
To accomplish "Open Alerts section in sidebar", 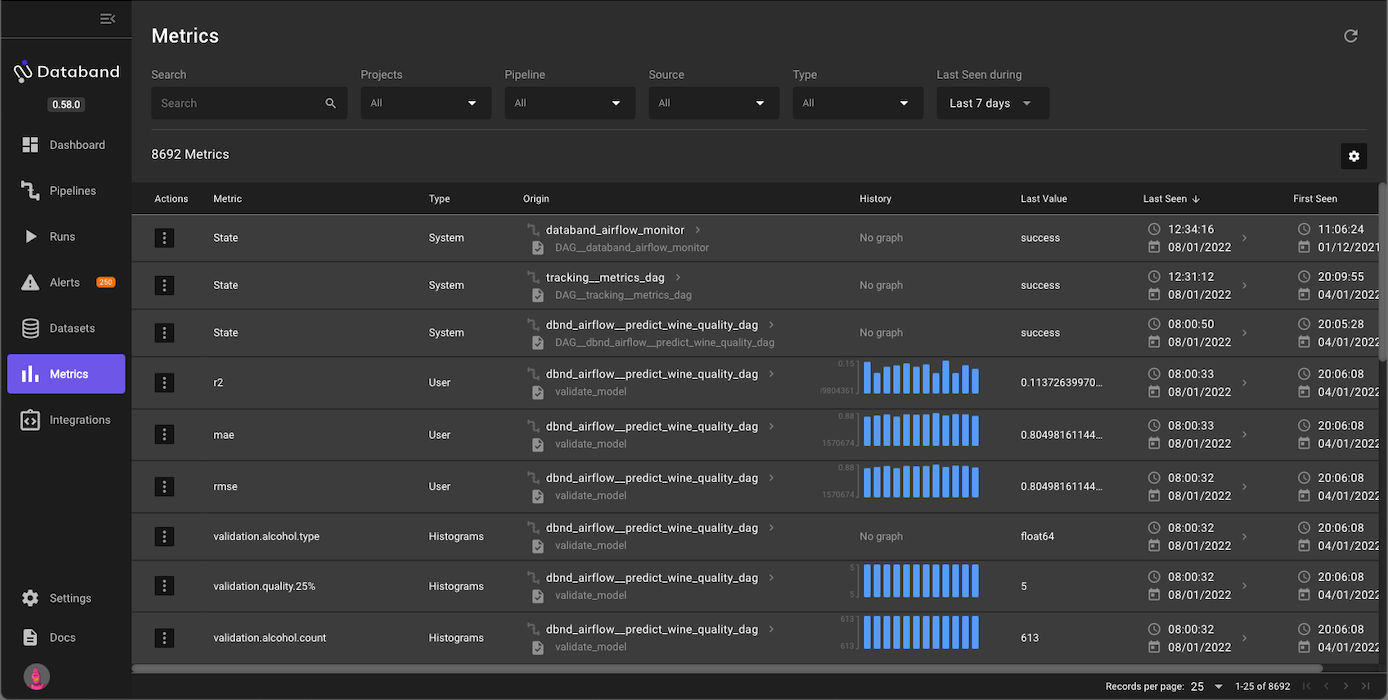I will 66,283.
